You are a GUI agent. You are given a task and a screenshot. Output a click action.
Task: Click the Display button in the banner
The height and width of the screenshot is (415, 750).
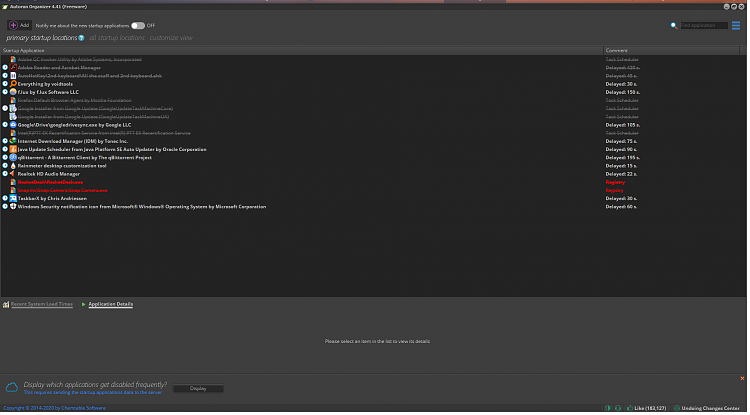coord(199,390)
